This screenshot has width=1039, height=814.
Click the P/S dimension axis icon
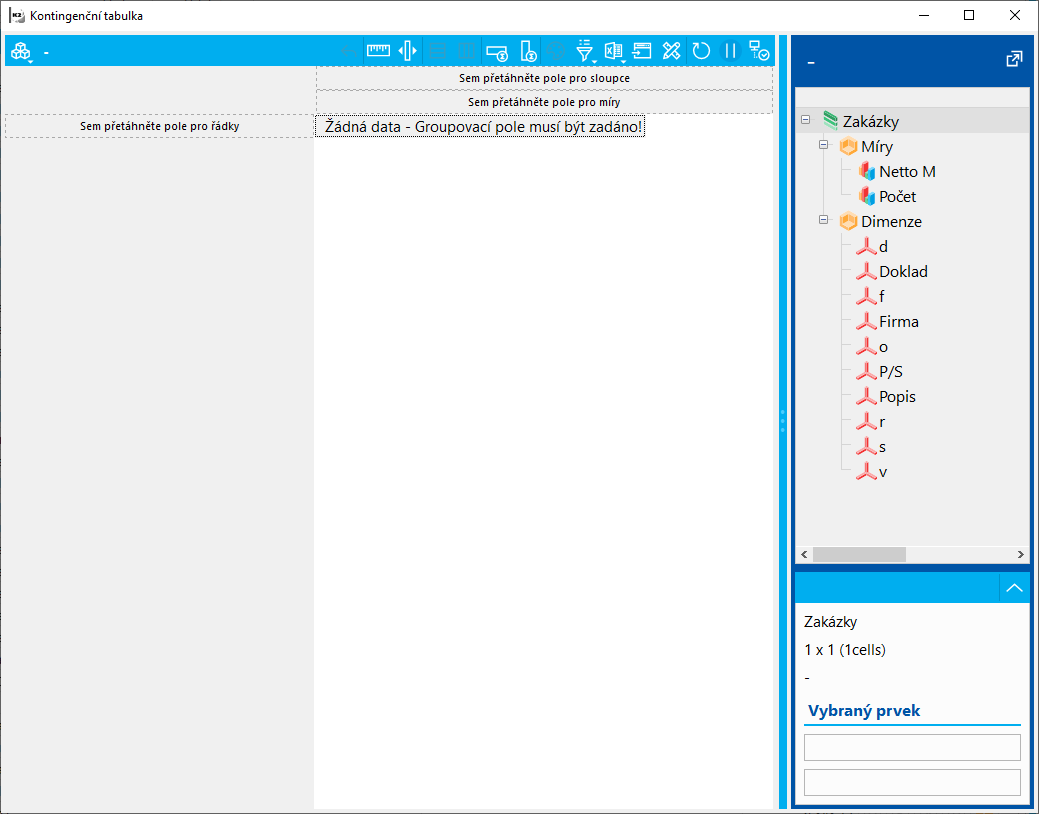pyautogui.click(x=866, y=371)
